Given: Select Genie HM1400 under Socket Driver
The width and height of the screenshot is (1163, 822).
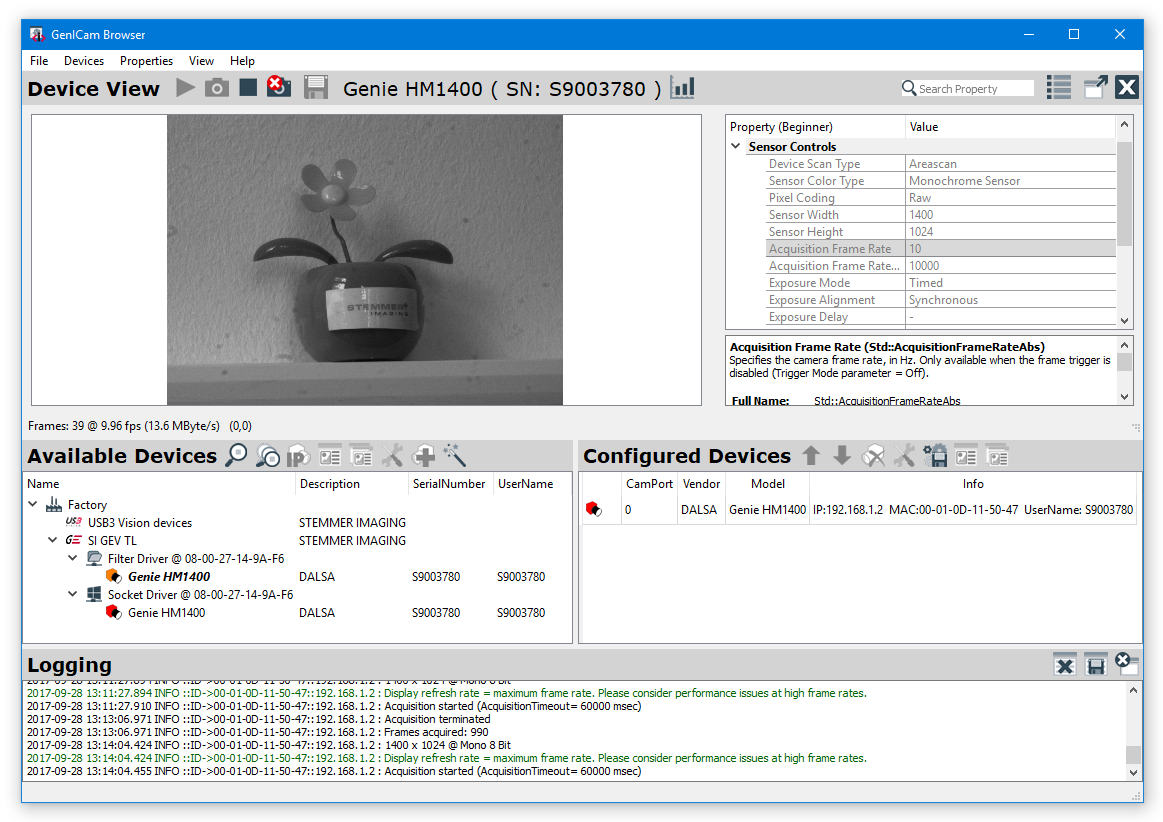Looking at the screenshot, I should coord(166,613).
